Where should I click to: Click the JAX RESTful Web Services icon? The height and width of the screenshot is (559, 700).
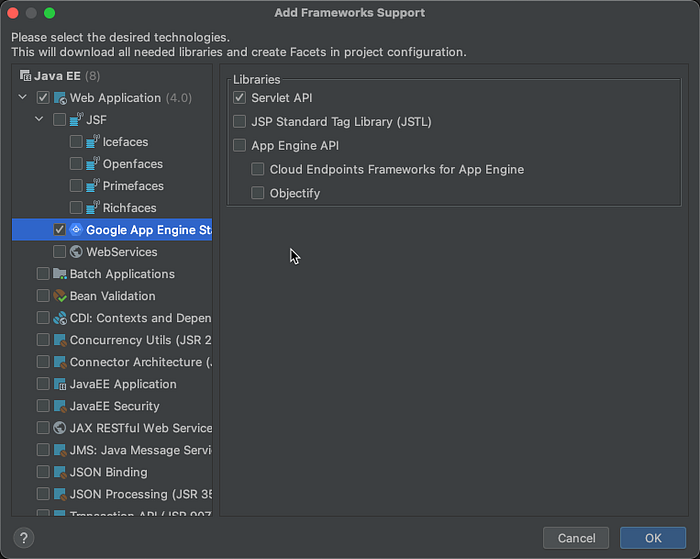pos(60,428)
